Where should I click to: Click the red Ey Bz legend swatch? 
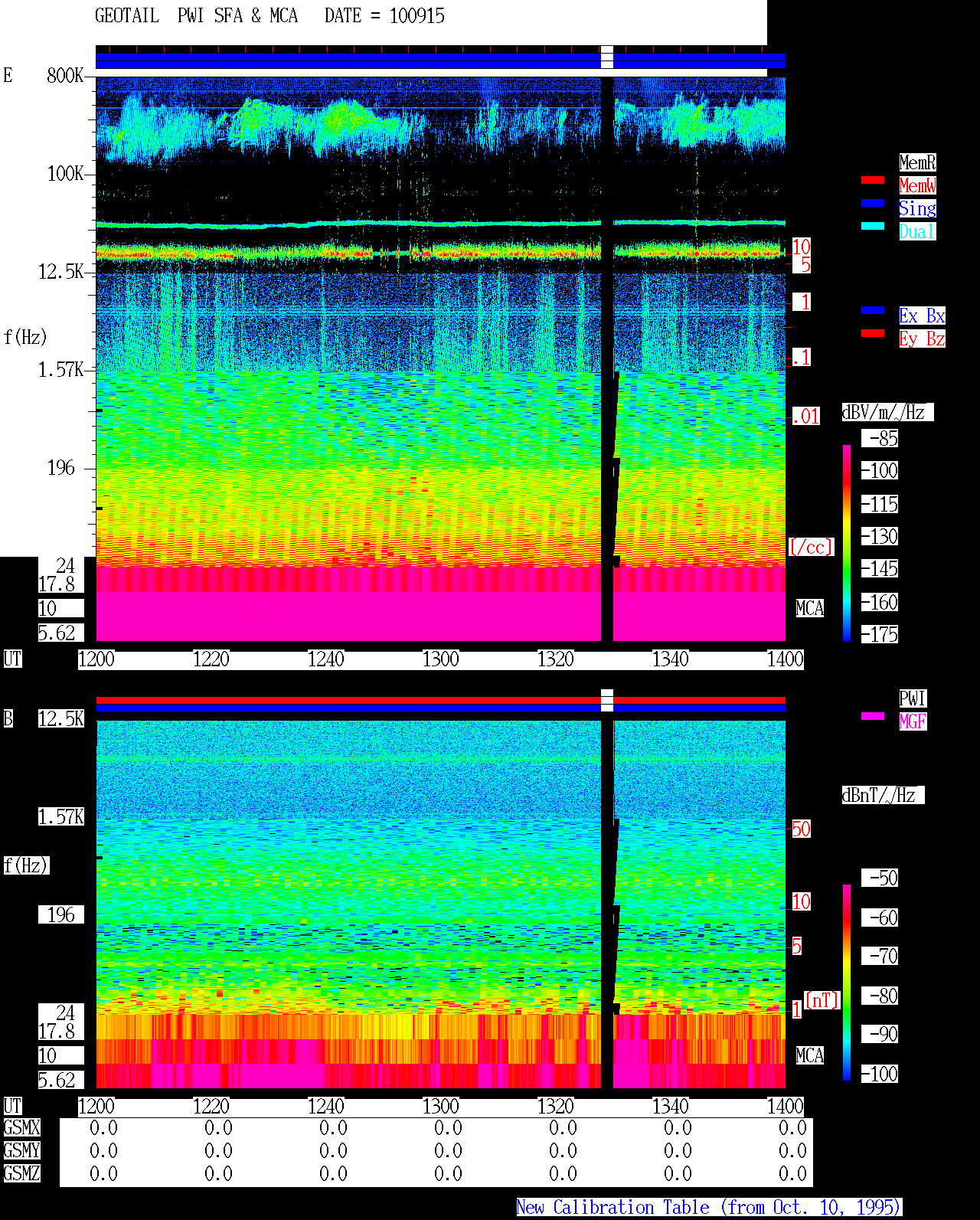[x=873, y=333]
